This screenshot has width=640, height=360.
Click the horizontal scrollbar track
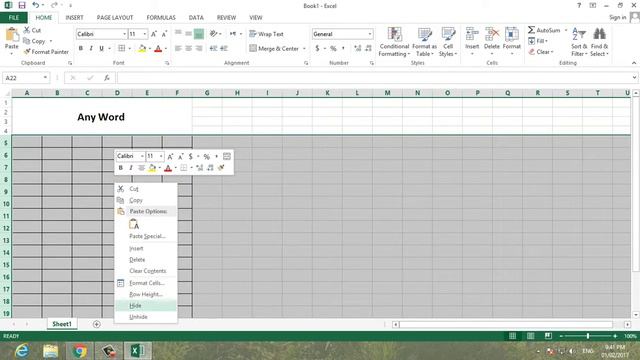pyautogui.click(x=506, y=324)
